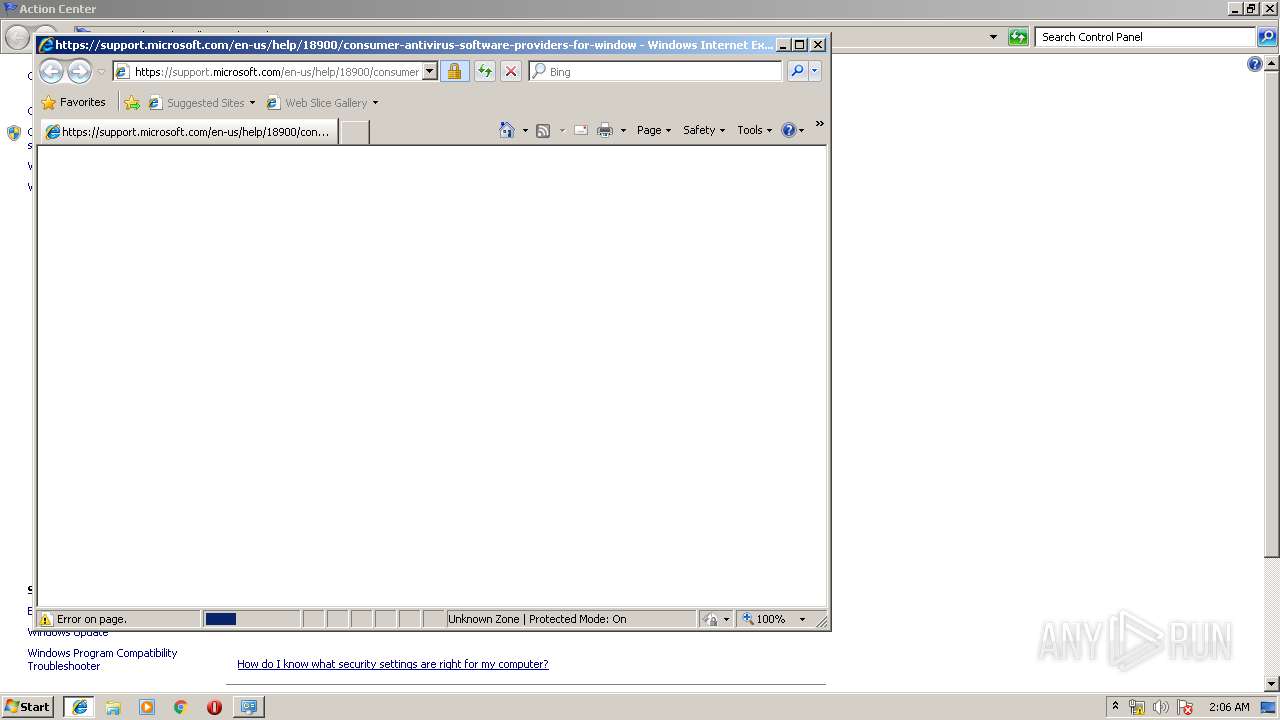Expand the Print options dropdown arrow
The height and width of the screenshot is (720, 1280).
click(x=623, y=131)
